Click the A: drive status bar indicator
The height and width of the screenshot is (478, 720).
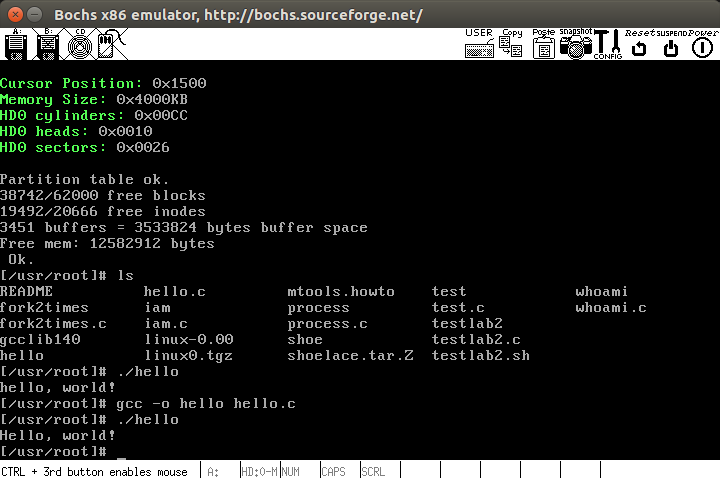click(x=214, y=470)
